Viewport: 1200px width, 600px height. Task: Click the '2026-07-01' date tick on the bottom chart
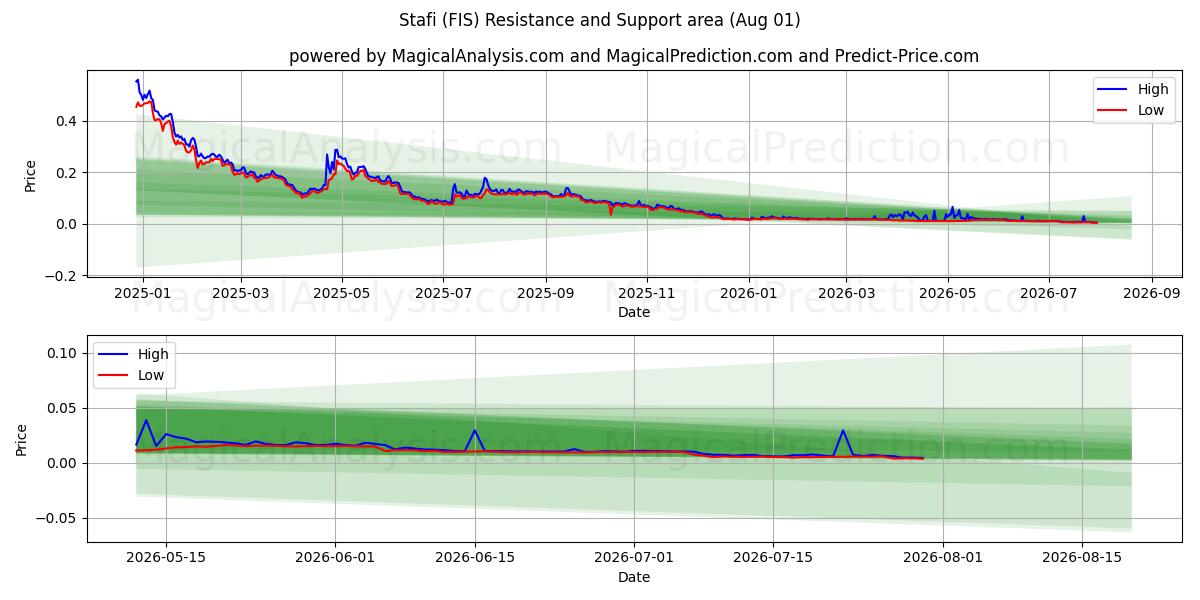click(634, 559)
